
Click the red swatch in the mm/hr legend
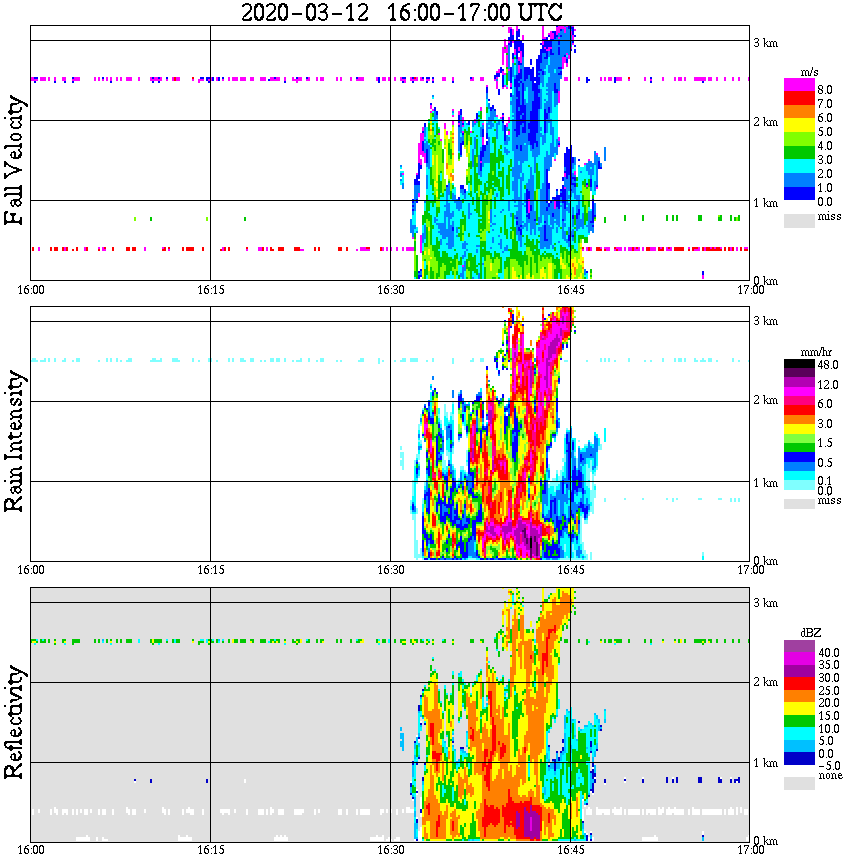[x=799, y=410]
